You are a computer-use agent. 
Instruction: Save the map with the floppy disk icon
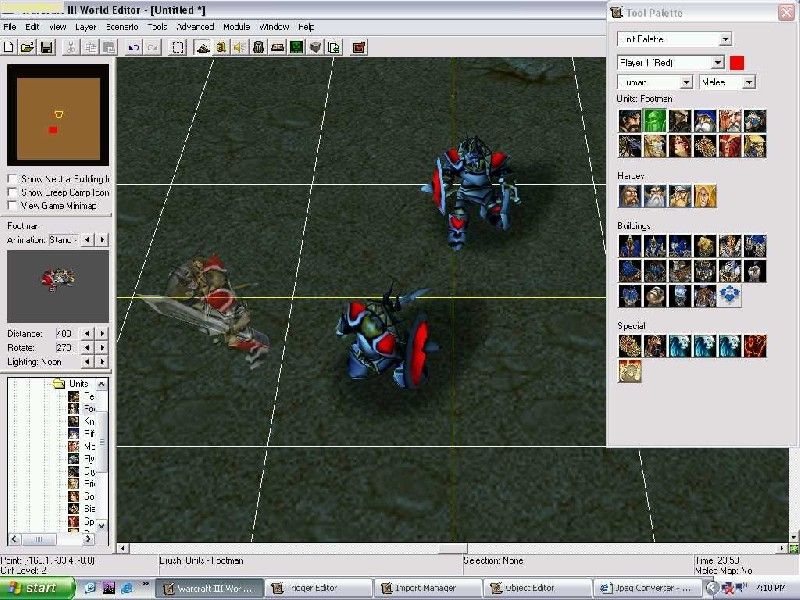[x=46, y=47]
